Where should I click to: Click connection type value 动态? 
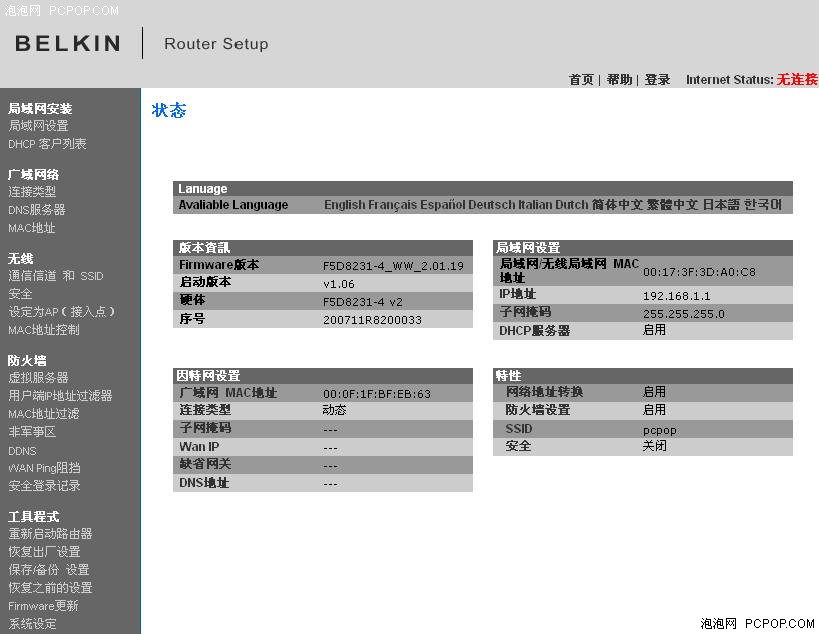point(334,410)
